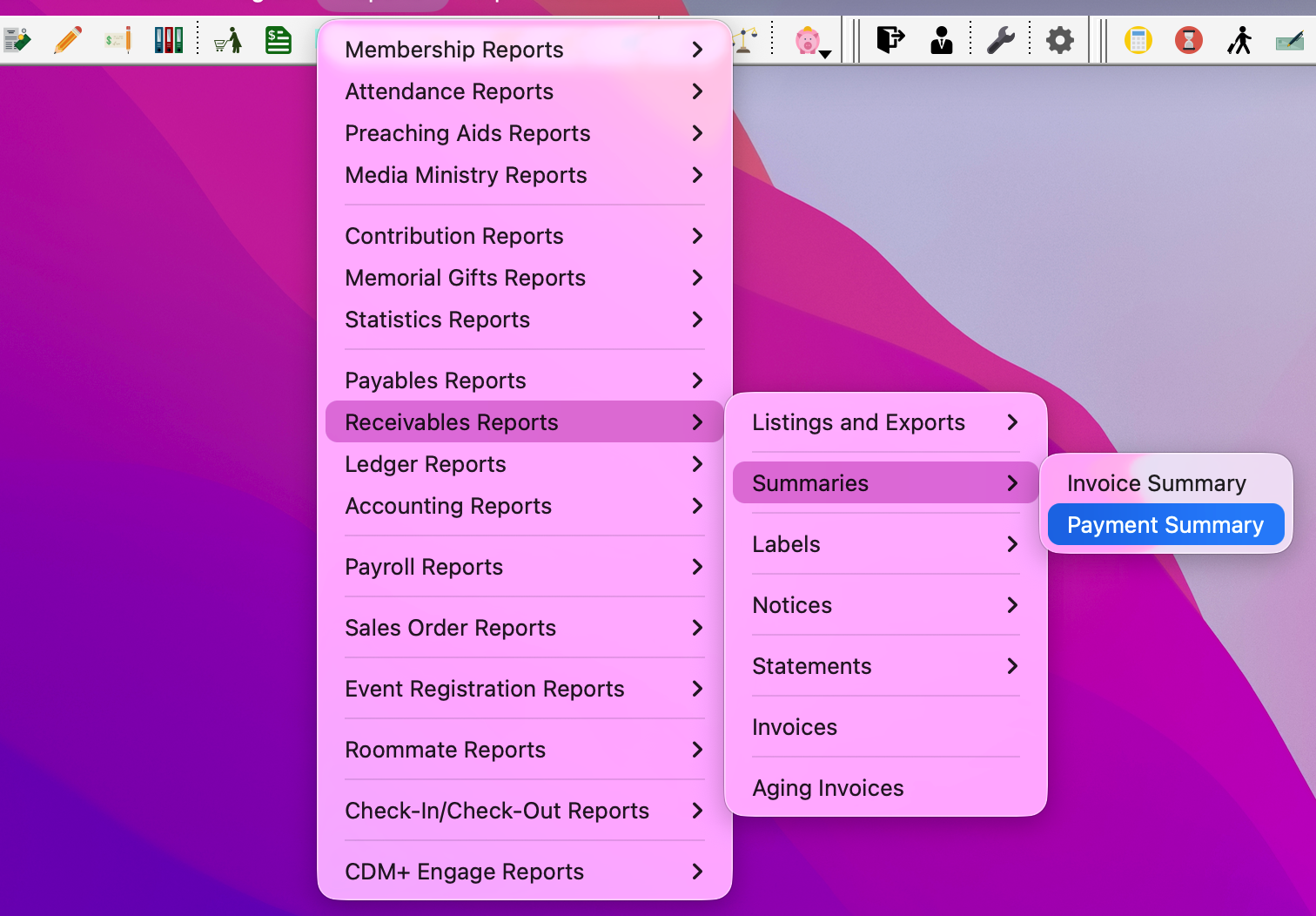Select the Summaries submenu item

pos(886,483)
